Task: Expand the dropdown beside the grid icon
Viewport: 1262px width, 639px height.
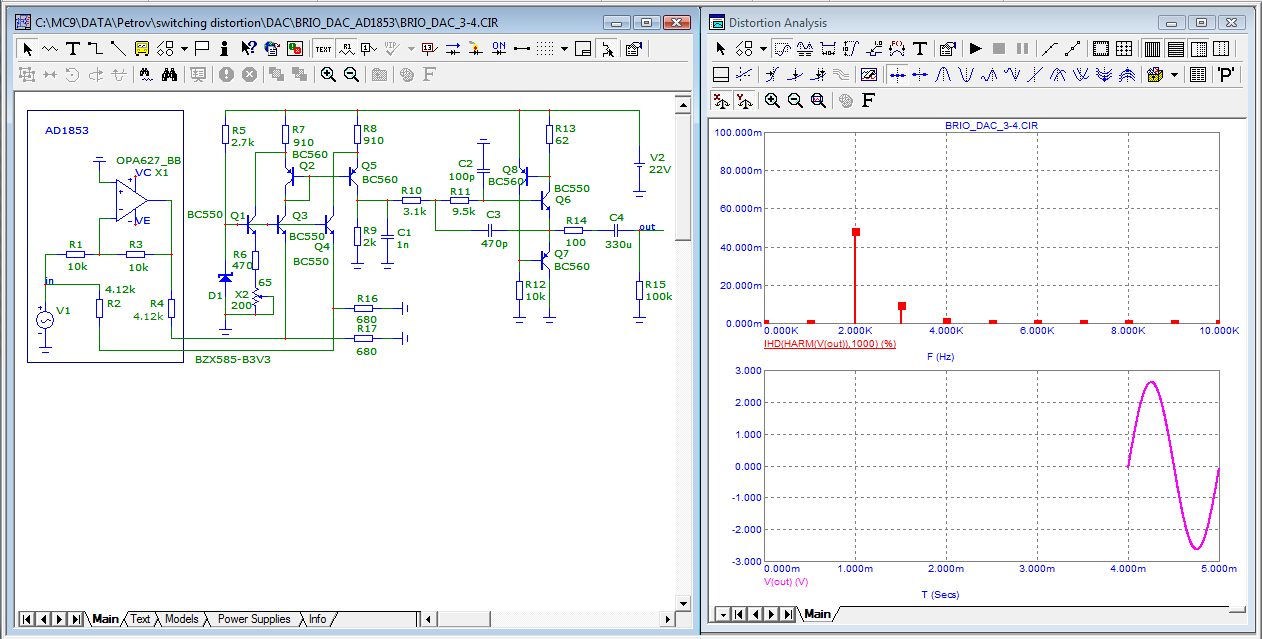Action: click(564, 48)
